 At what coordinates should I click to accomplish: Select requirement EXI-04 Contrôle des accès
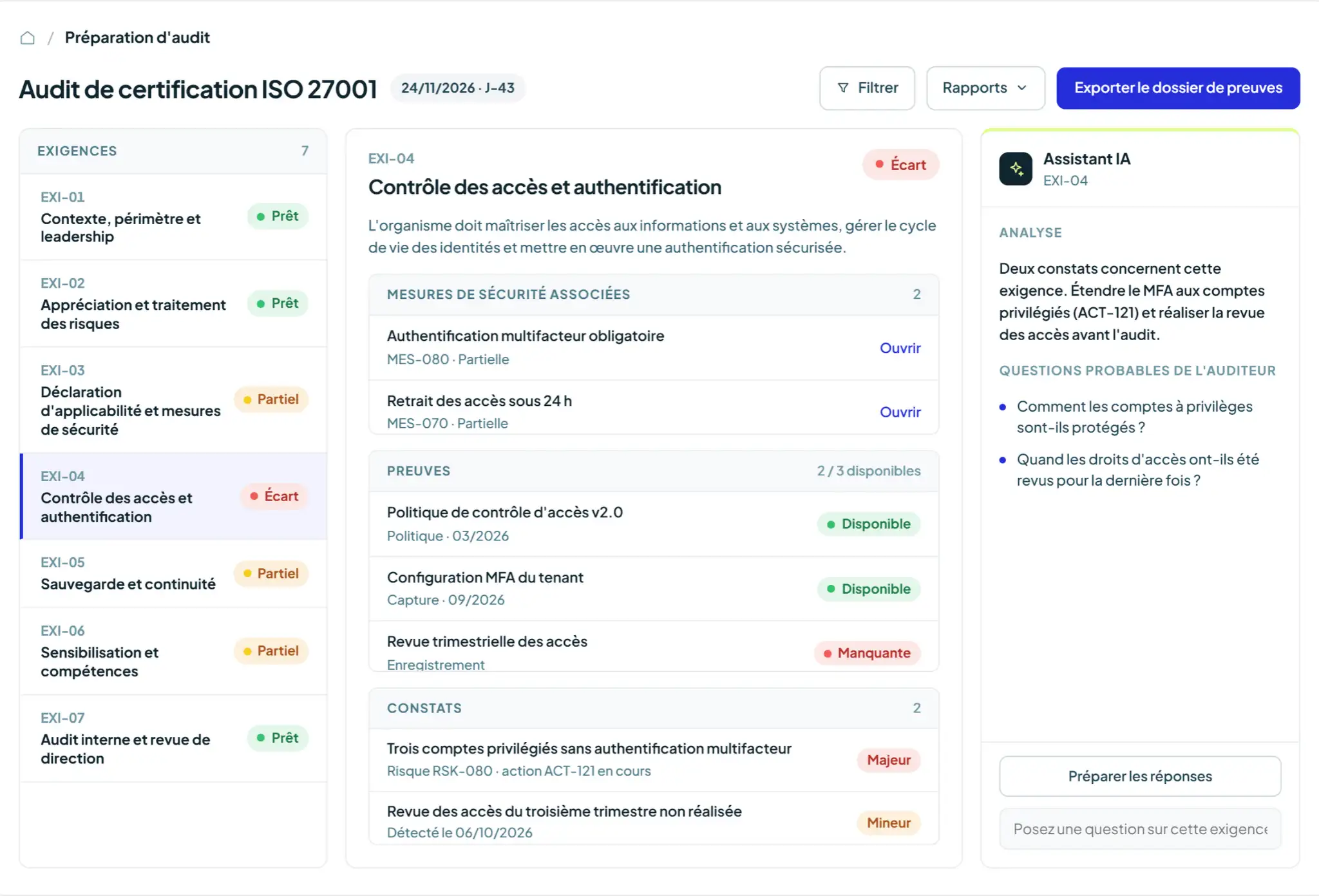173,497
